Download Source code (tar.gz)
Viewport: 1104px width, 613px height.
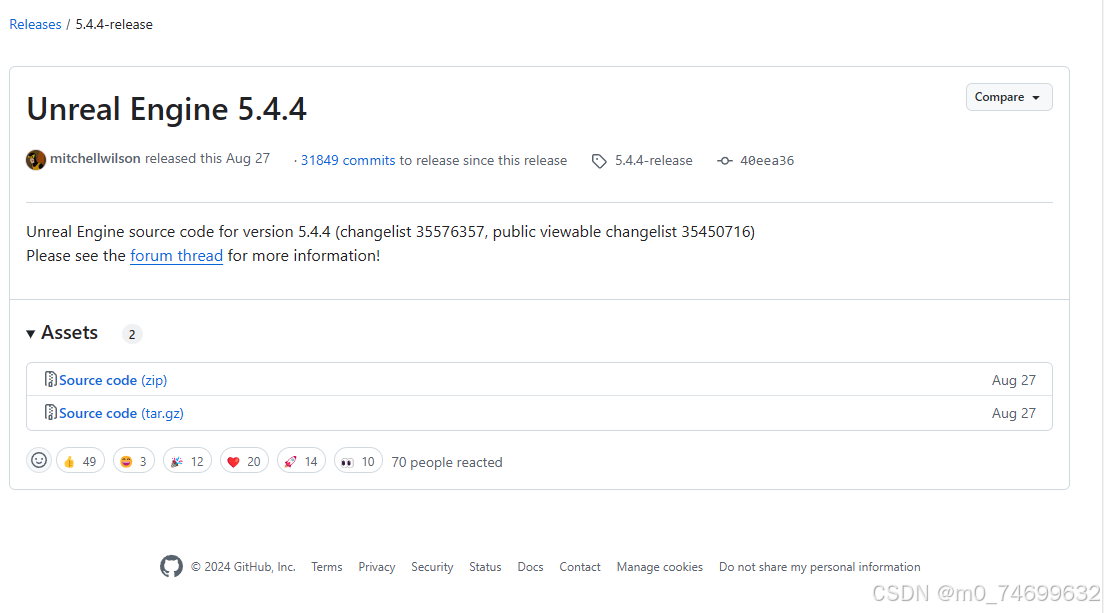121,413
